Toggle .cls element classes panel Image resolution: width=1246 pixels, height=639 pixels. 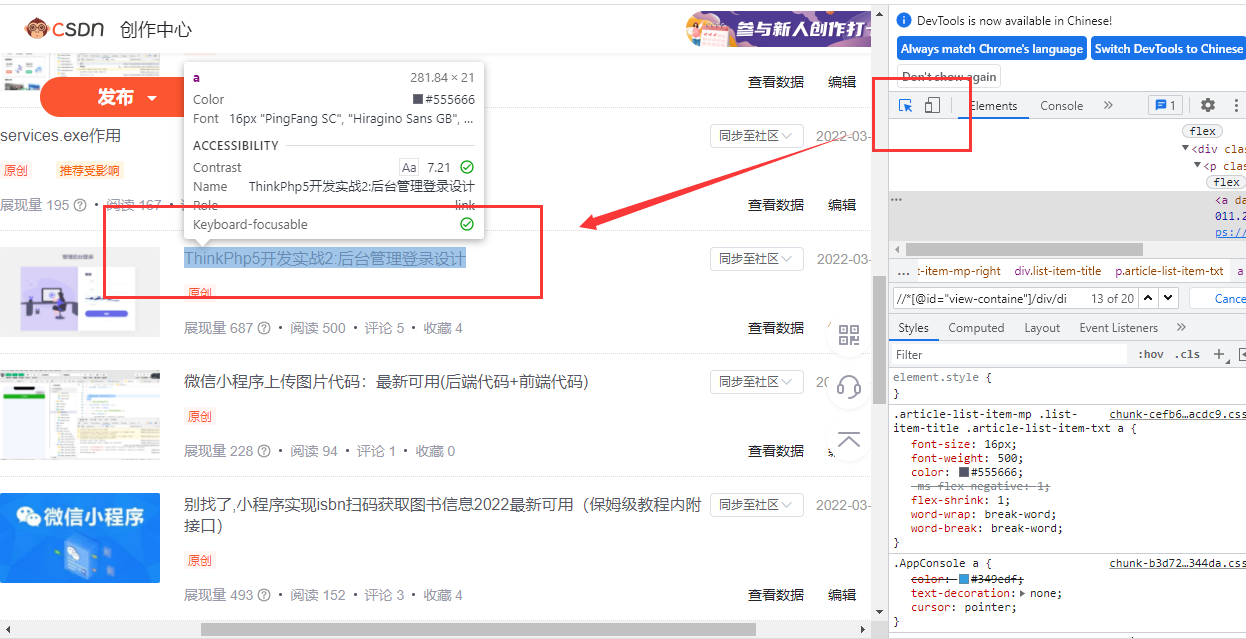[1187, 354]
